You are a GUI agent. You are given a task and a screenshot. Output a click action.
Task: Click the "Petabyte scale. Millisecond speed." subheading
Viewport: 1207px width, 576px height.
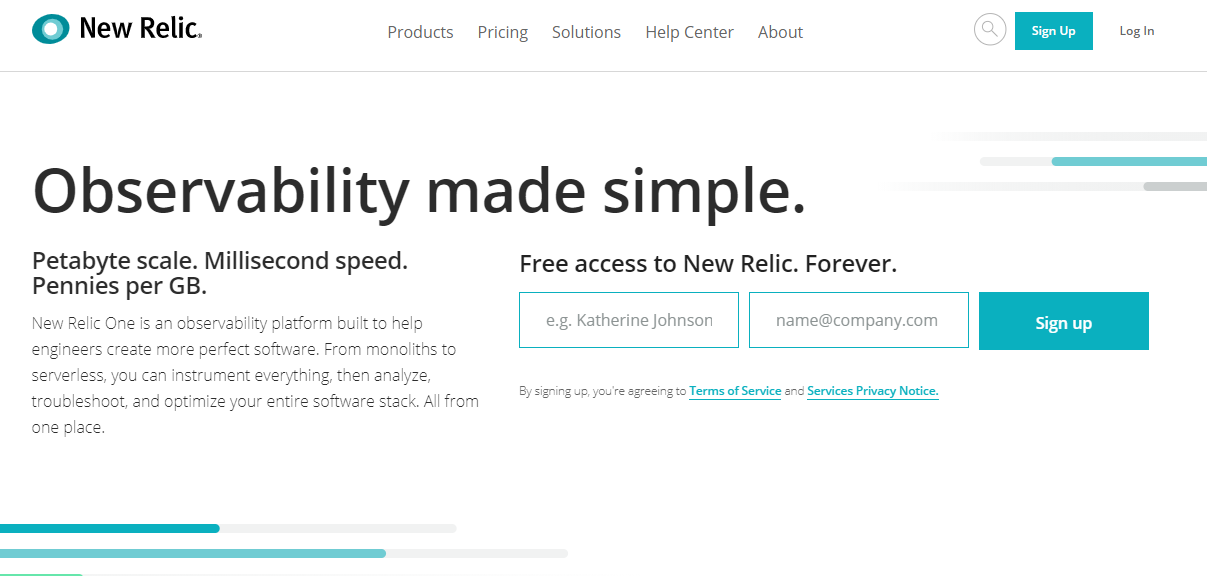pos(220,261)
